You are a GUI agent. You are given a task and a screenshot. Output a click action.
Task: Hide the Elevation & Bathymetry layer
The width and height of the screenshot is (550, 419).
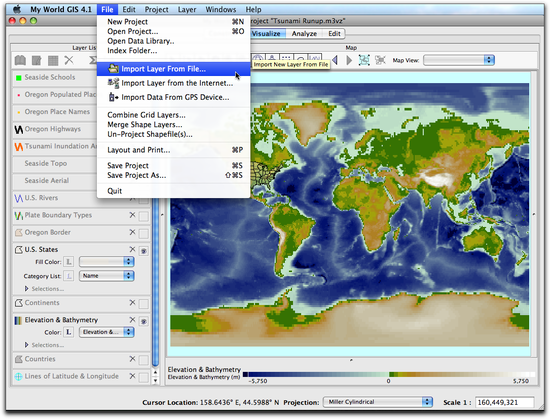(143, 321)
